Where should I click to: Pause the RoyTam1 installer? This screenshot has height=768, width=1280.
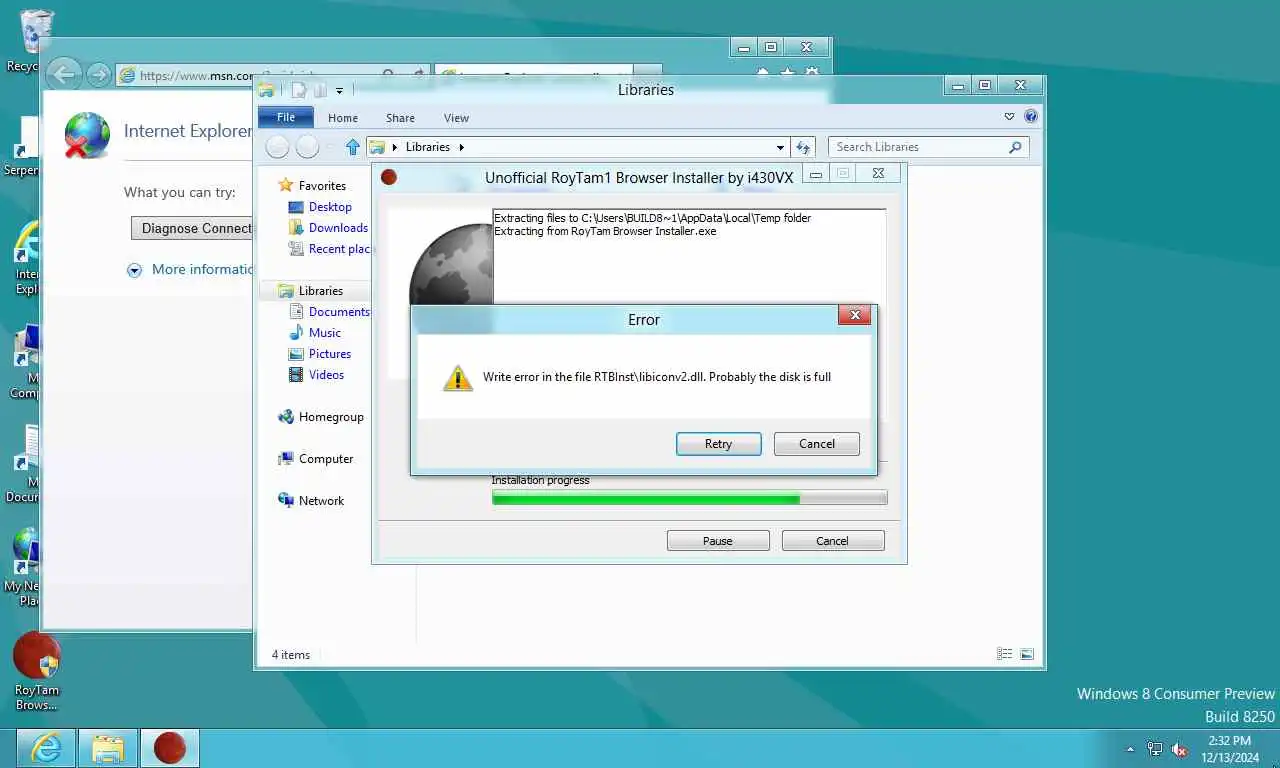(x=717, y=541)
